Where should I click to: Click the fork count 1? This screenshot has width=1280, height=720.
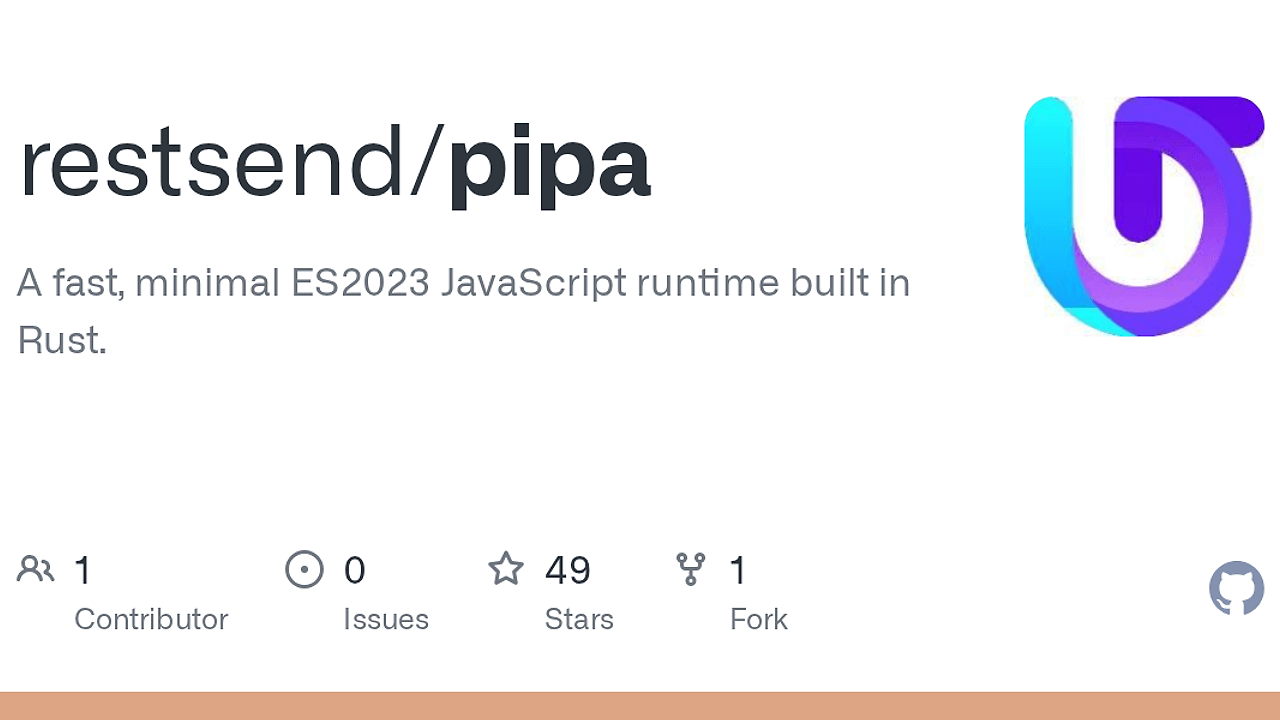pyautogui.click(x=738, y=570)
